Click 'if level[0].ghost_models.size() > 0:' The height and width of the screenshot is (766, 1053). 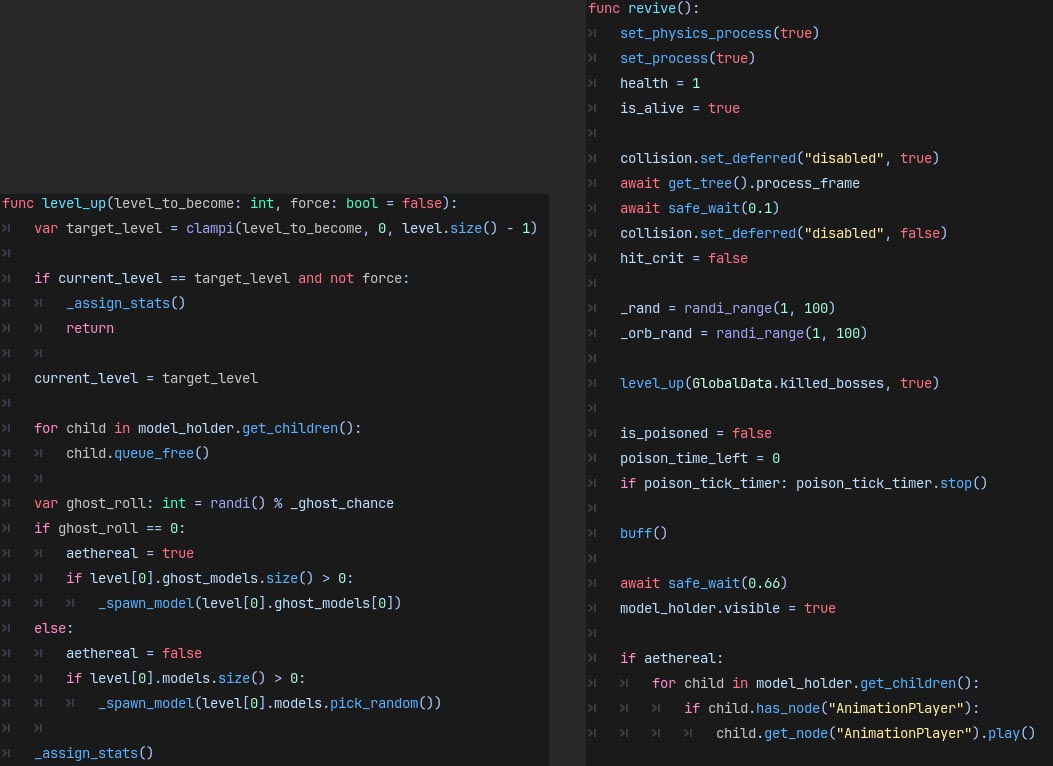click(x=210, y=578)
